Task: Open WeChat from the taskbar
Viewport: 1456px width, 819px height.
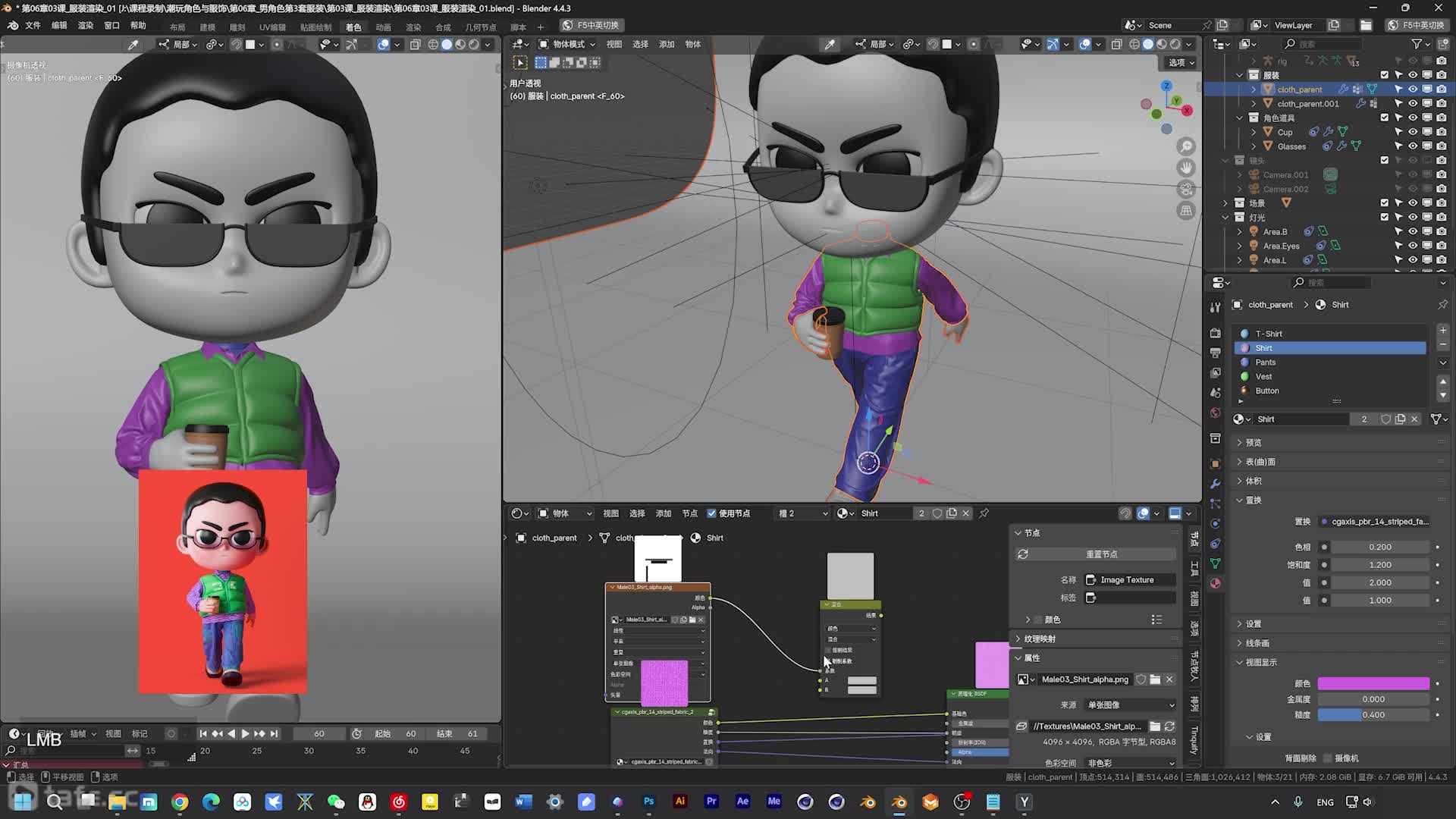Action: pos(336,802)
